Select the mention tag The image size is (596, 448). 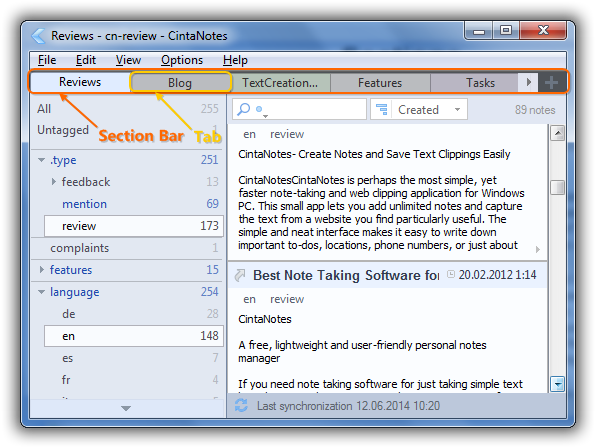tap(84, 204)
